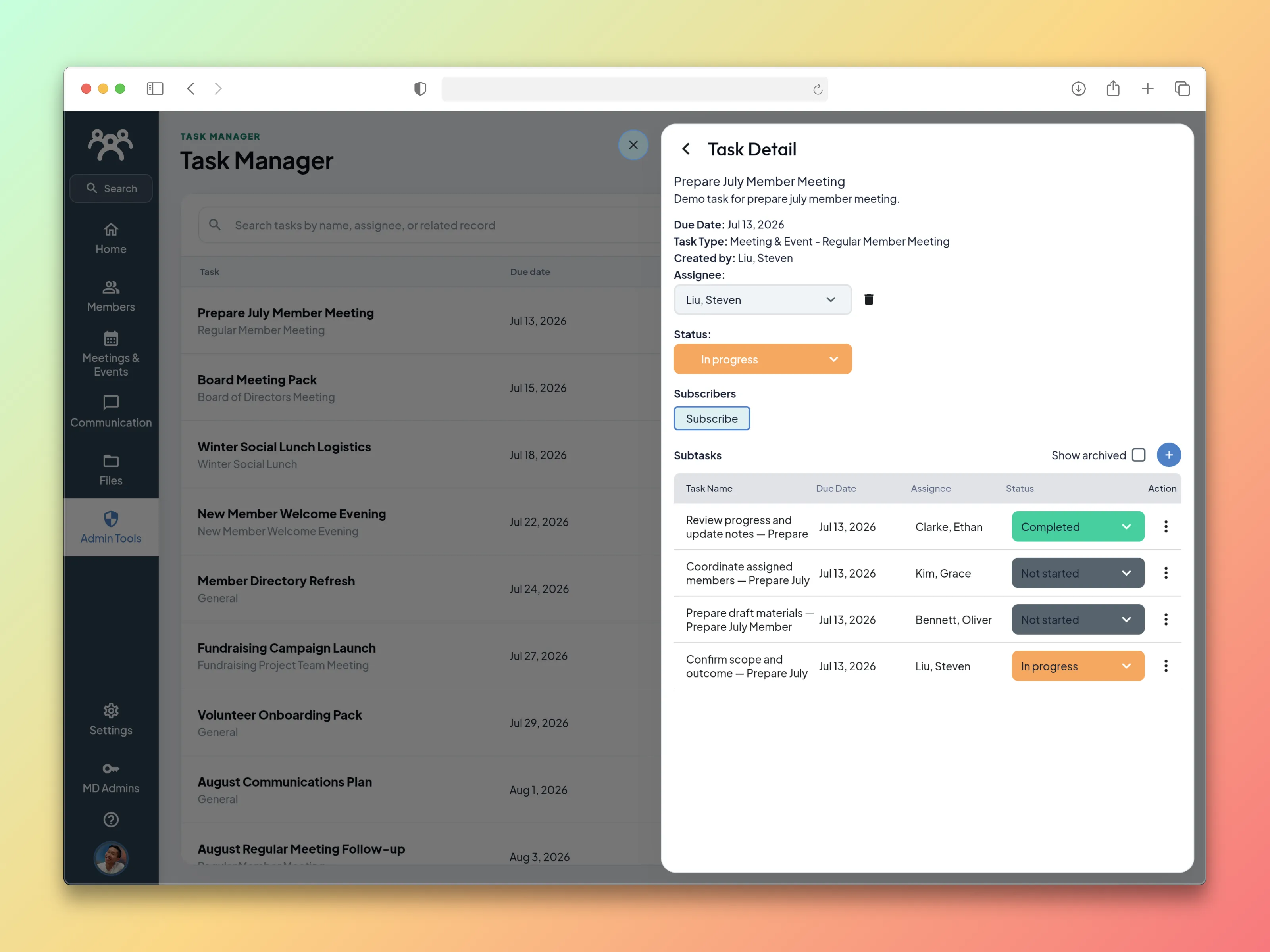
Task: Open Not started dropdown for Bennett, Oliver subtask
Action: click(1078, 619)
